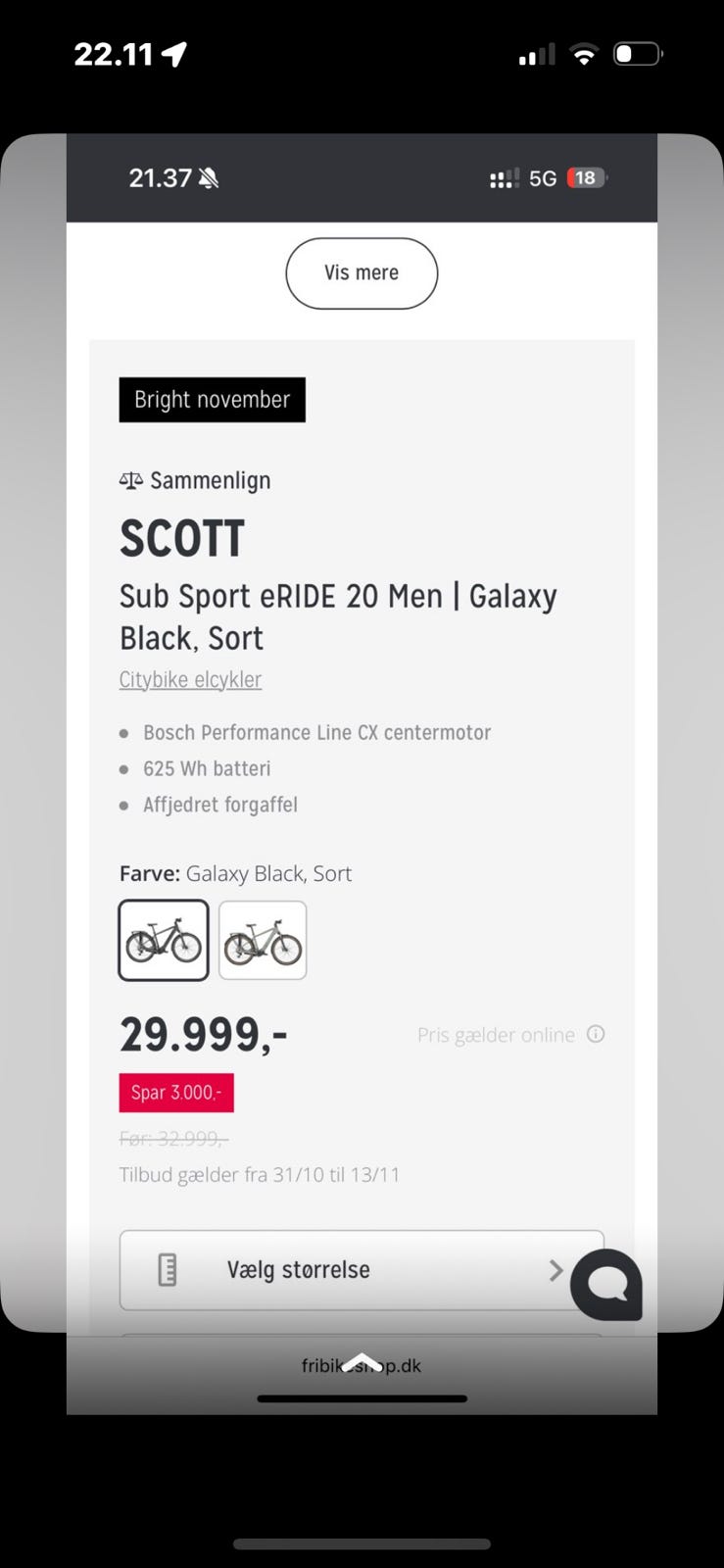
Task: Click the top status bar battery icon
Action: (637, 55)
